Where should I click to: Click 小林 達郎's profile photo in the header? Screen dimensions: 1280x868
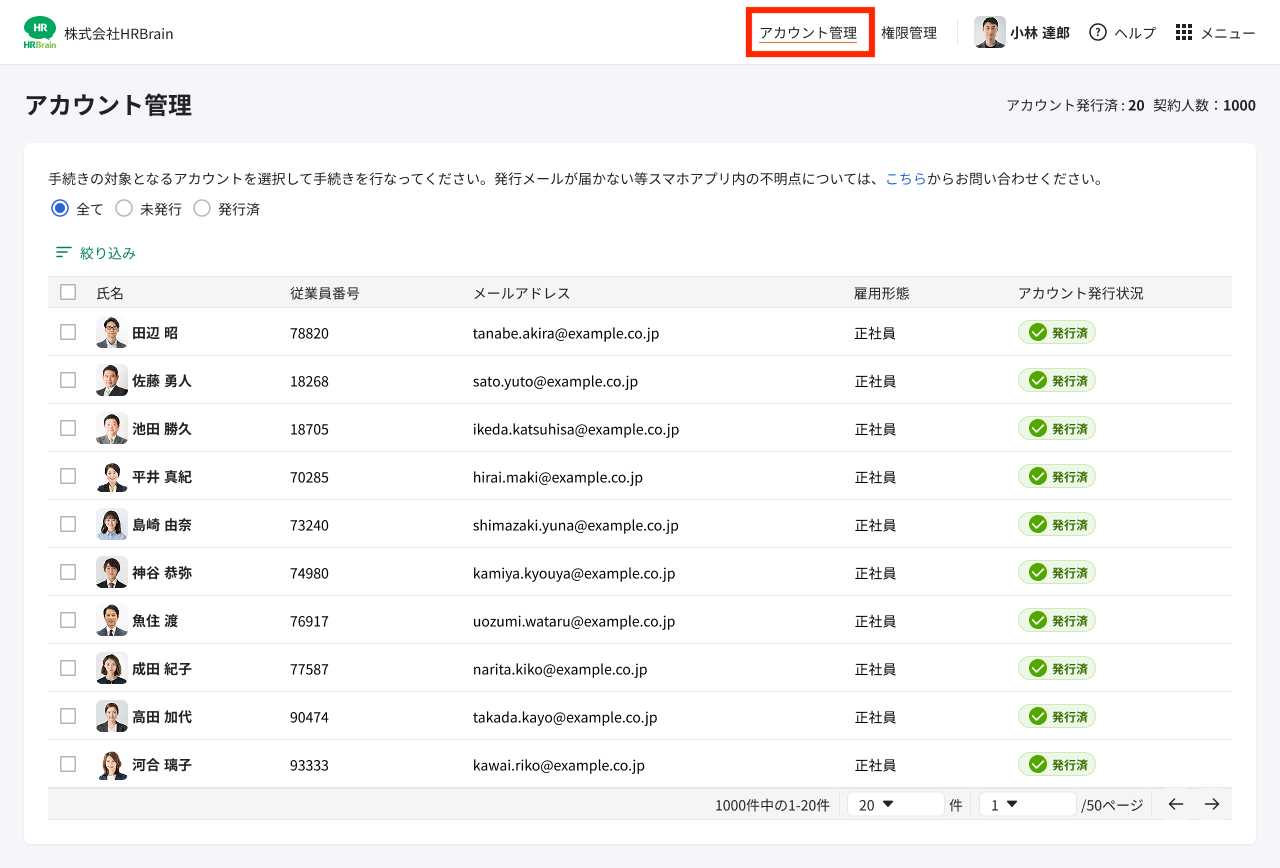[x=989, y=31]
